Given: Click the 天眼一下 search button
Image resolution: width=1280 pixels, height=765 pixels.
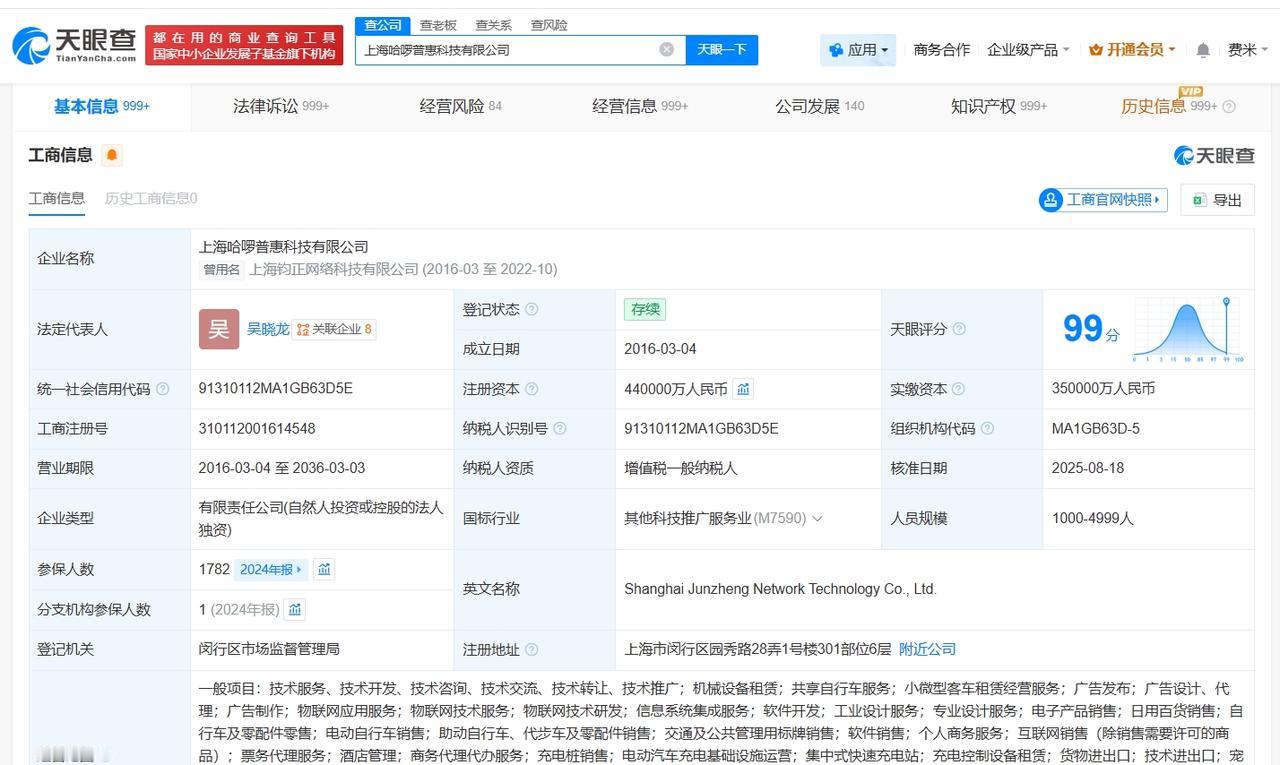Looking at the screenshot, I should click(722, 49).
